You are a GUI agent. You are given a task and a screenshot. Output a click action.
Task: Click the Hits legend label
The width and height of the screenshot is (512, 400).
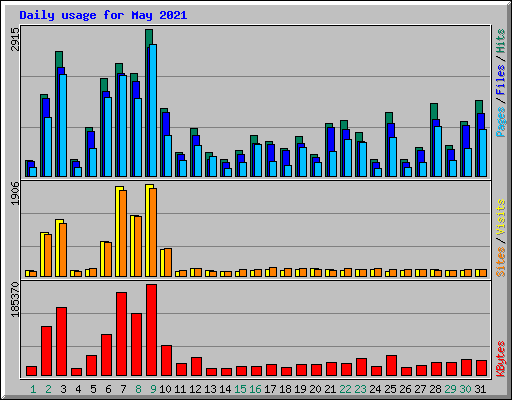point(500,41)
